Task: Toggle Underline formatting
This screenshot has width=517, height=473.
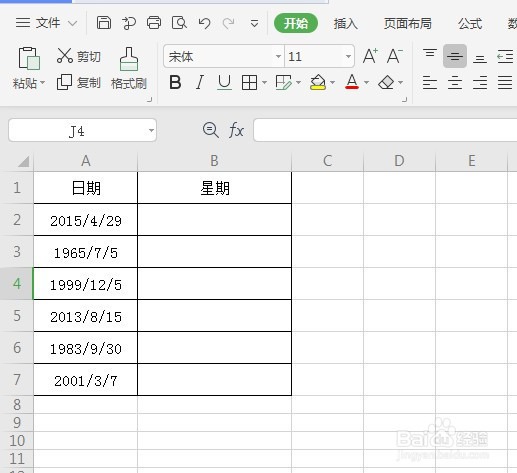Action: [224, 83]
